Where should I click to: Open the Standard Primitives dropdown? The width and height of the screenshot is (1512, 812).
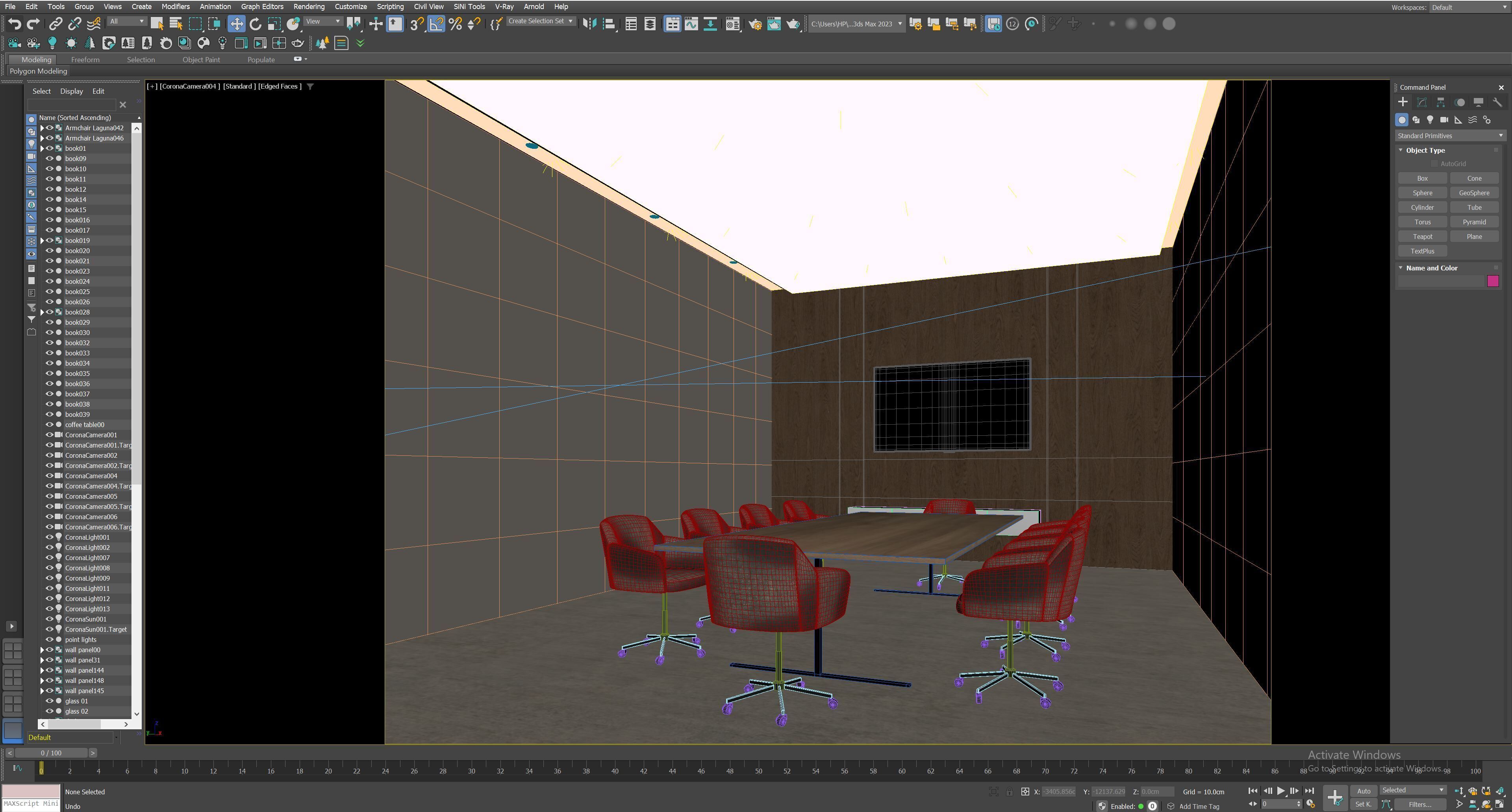point(1450,135)
